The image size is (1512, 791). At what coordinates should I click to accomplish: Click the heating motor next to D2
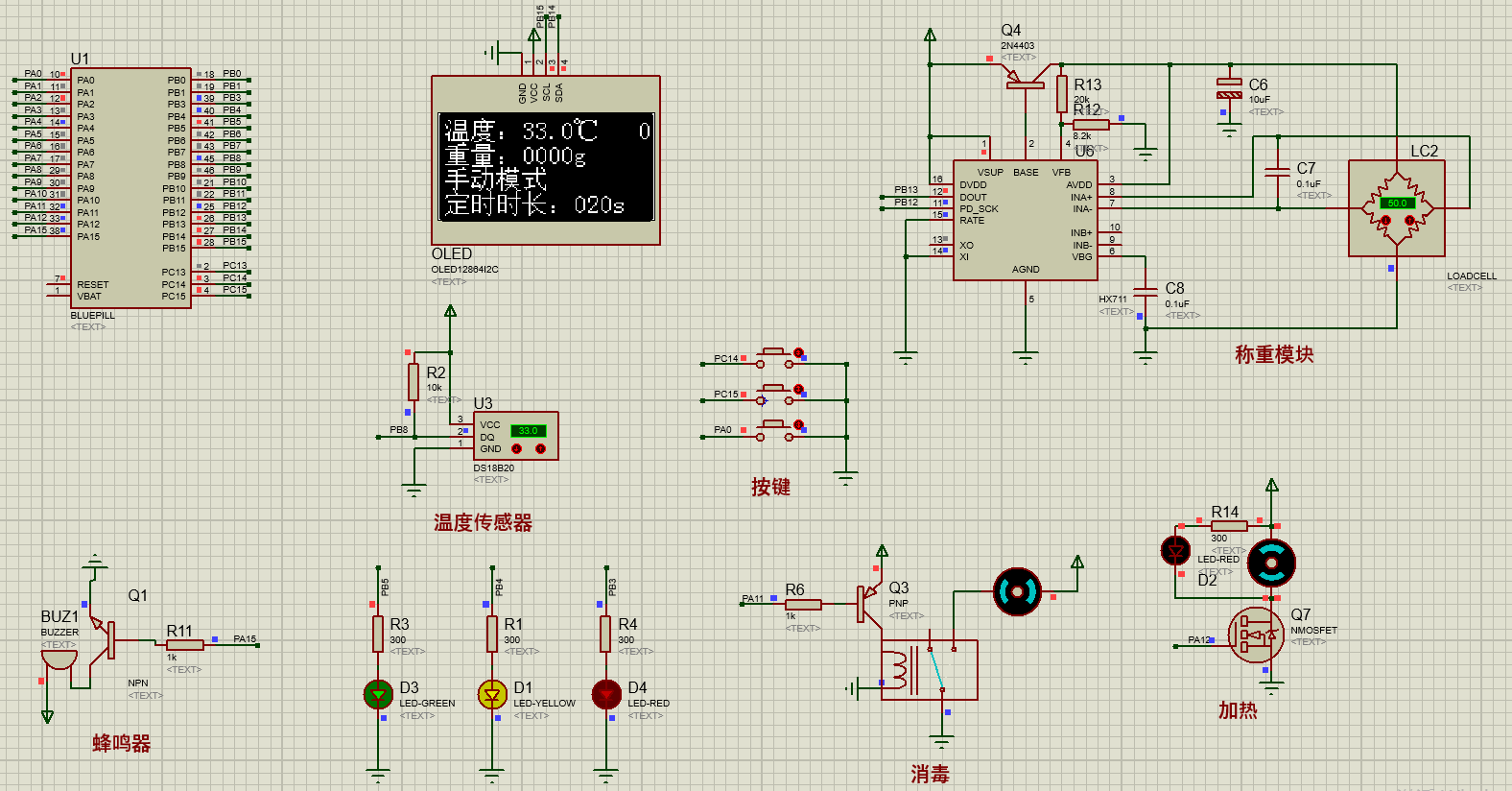tap(1271, 563)
